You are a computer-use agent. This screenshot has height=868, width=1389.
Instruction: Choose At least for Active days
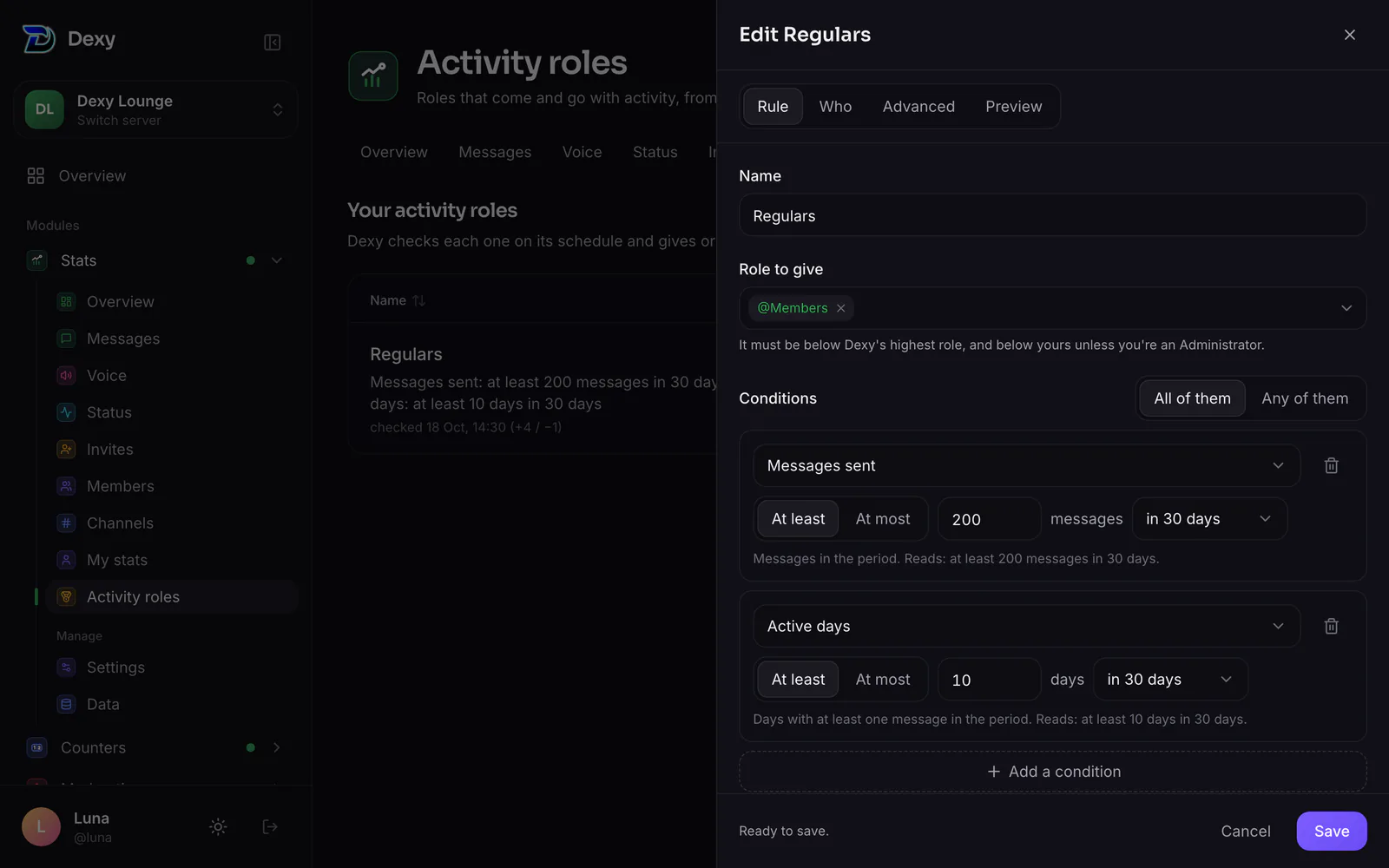[x=798, y=680]
